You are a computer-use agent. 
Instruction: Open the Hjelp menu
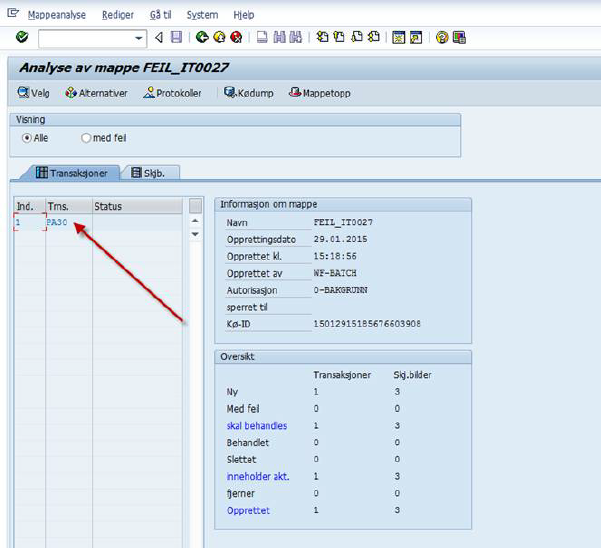pos(244,15)
